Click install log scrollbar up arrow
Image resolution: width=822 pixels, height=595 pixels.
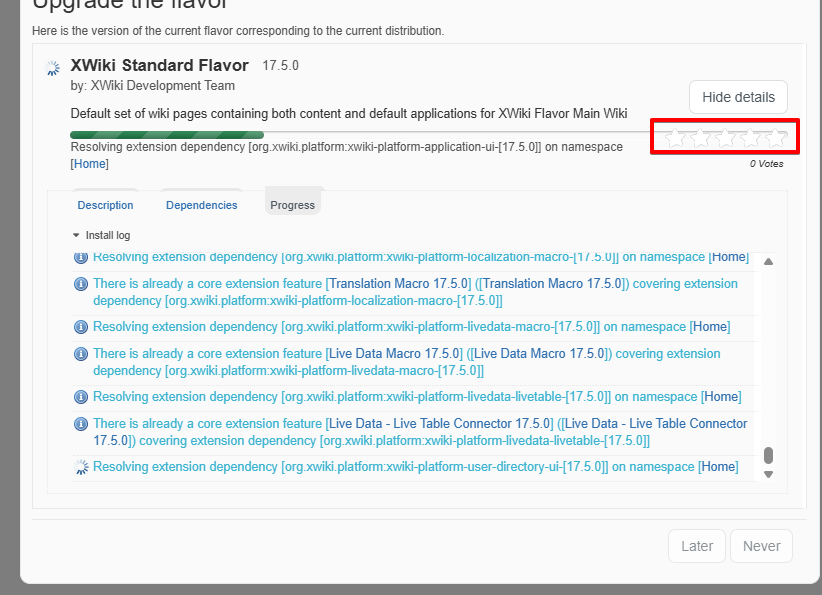tap(769, 262)
